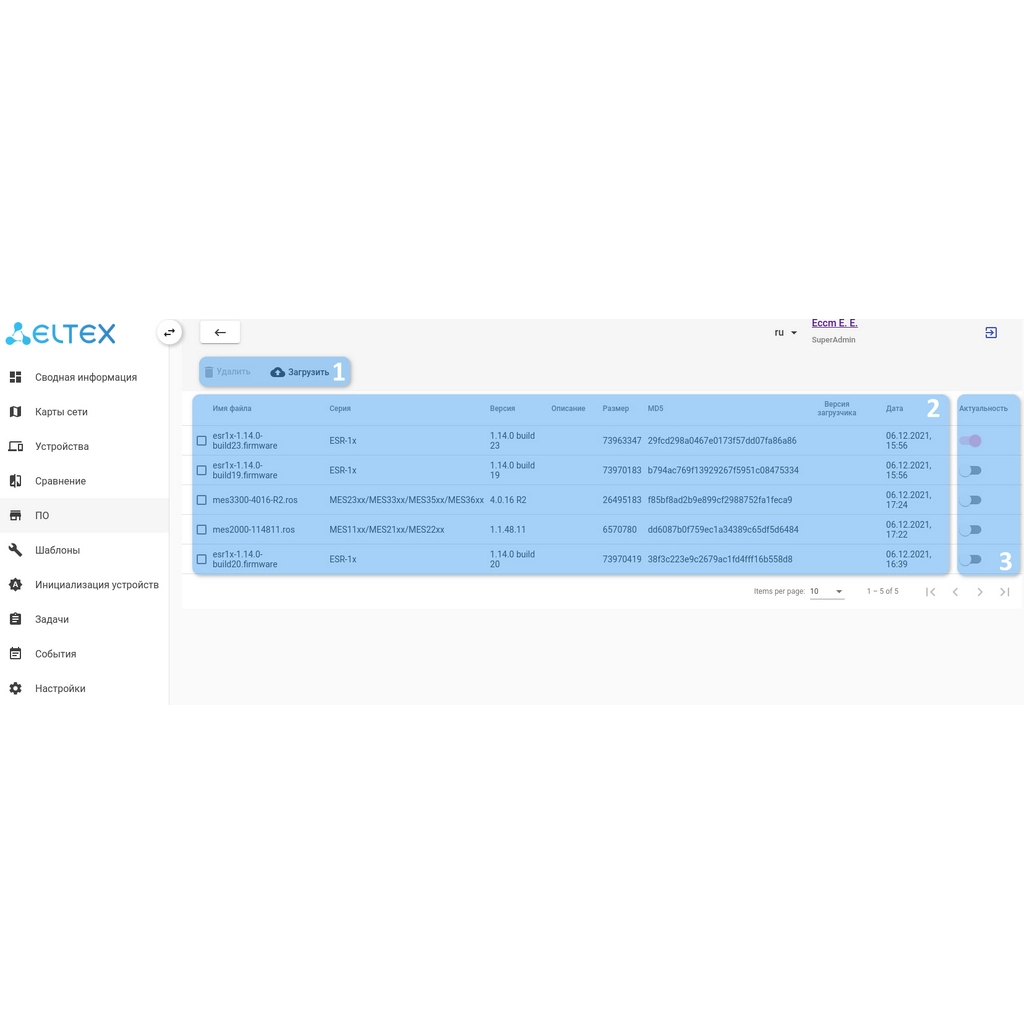This screenshot has height=1024, width=1024.
Task: Select the ПО menu item
Action: 84,515
